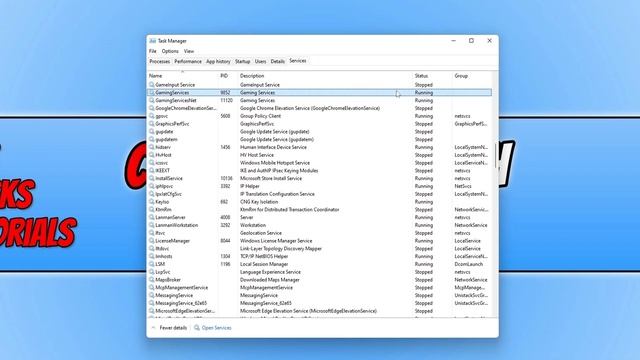Click the icon beside GraphicsPerfSvc
640x360 pixels.
(152, 124)
